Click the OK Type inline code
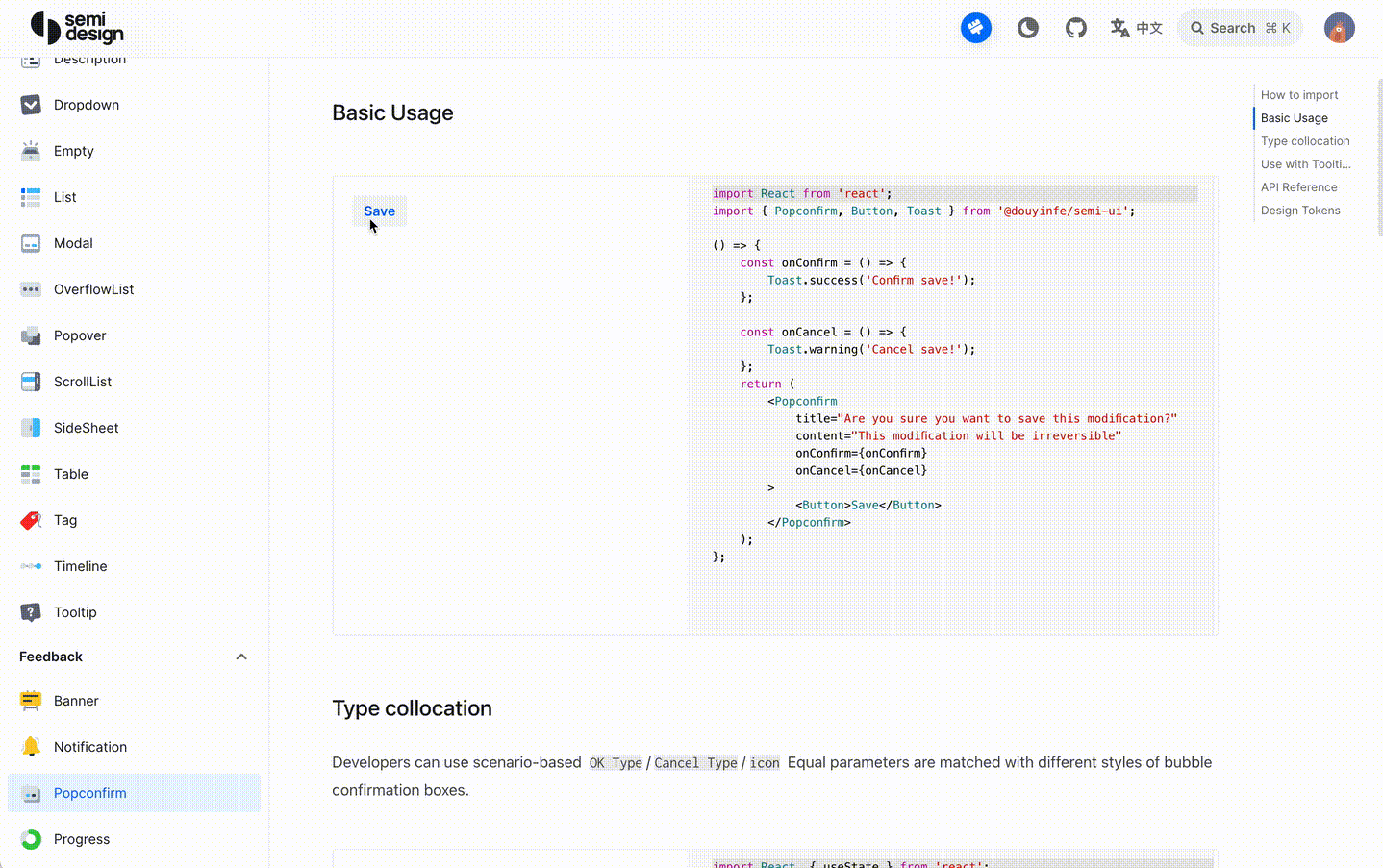 pos(616,763)
